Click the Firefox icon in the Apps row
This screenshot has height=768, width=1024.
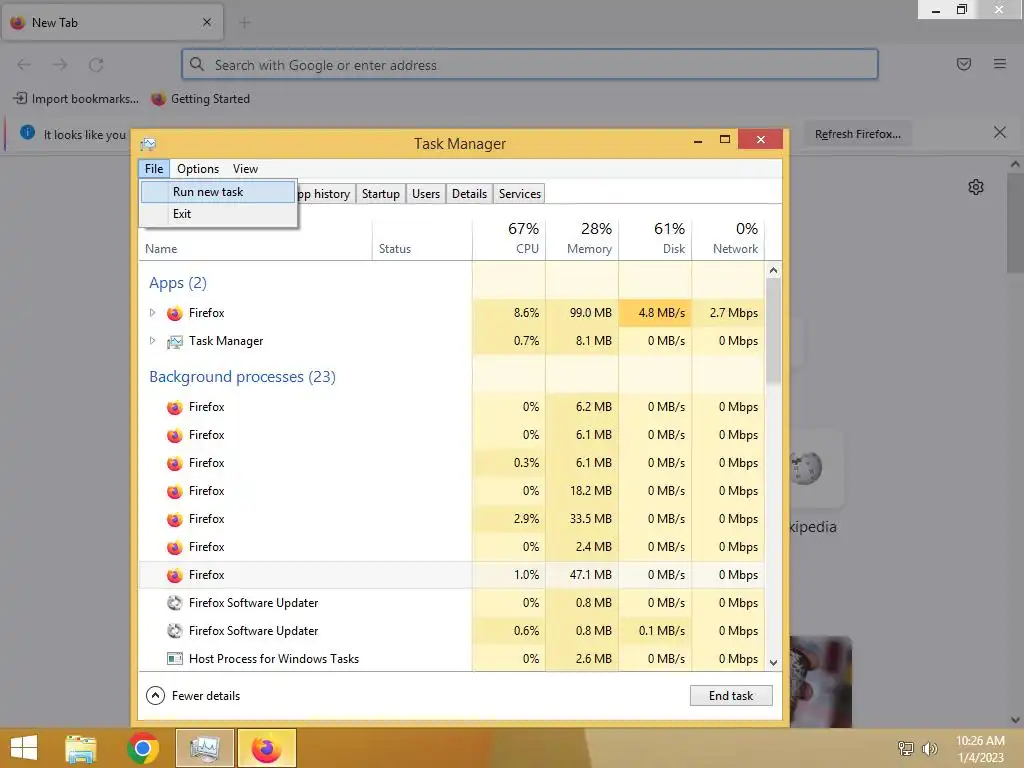point(174,313)
